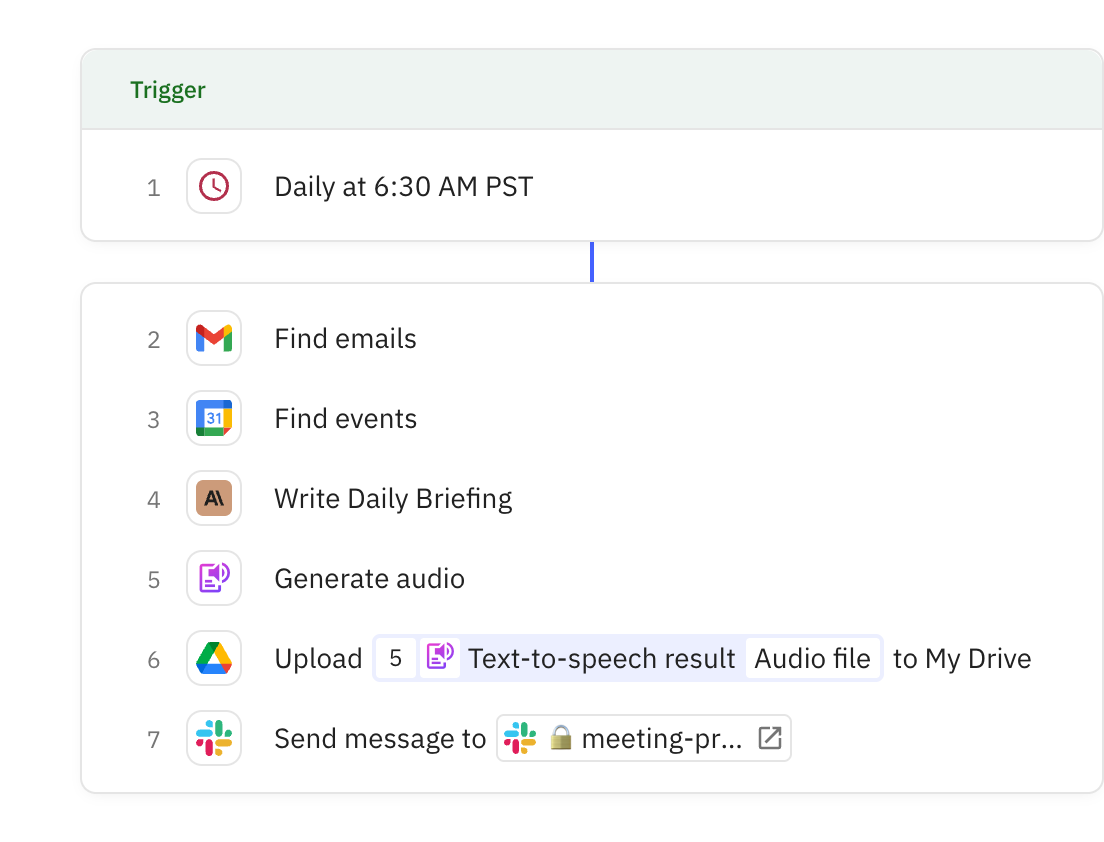Click the Slack icon on step 7
This screenshot has width=1104, height=842.
pyautogui.click(x=214, y=738)
